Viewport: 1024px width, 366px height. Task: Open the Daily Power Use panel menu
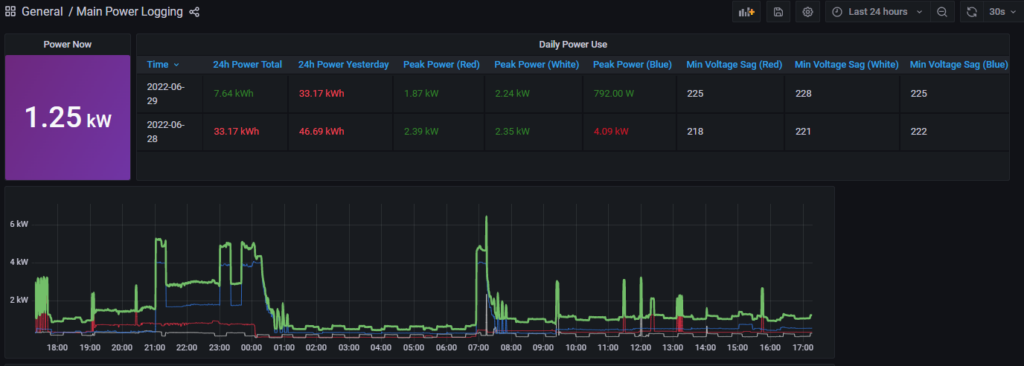[573, 44]
